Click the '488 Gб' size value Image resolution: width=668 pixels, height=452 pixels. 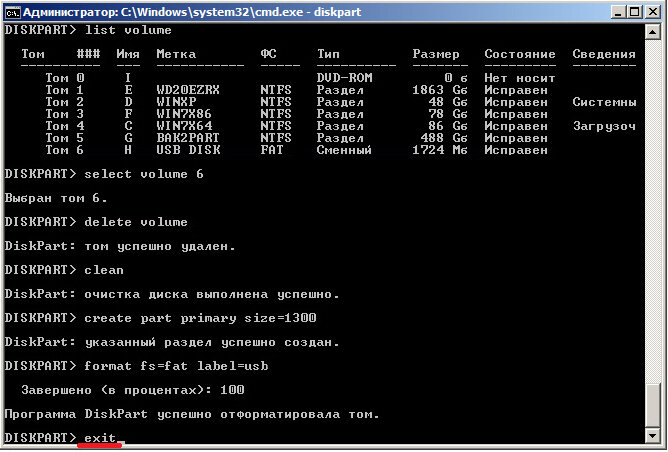click(443, 138)
